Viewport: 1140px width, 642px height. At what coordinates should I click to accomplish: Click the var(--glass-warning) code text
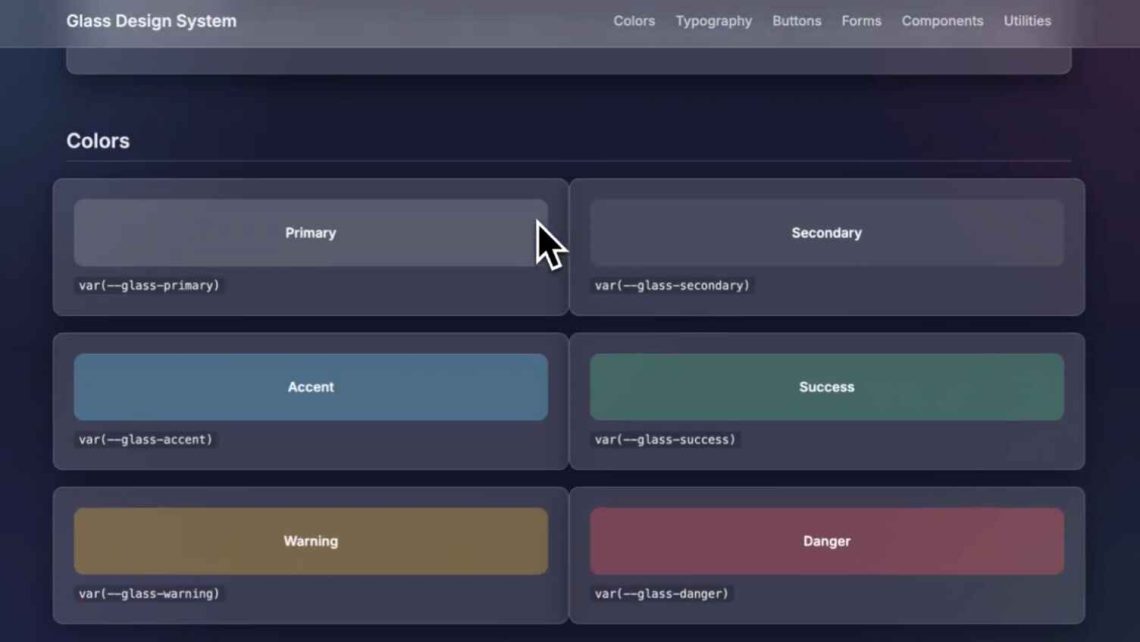tap(147, 592)
